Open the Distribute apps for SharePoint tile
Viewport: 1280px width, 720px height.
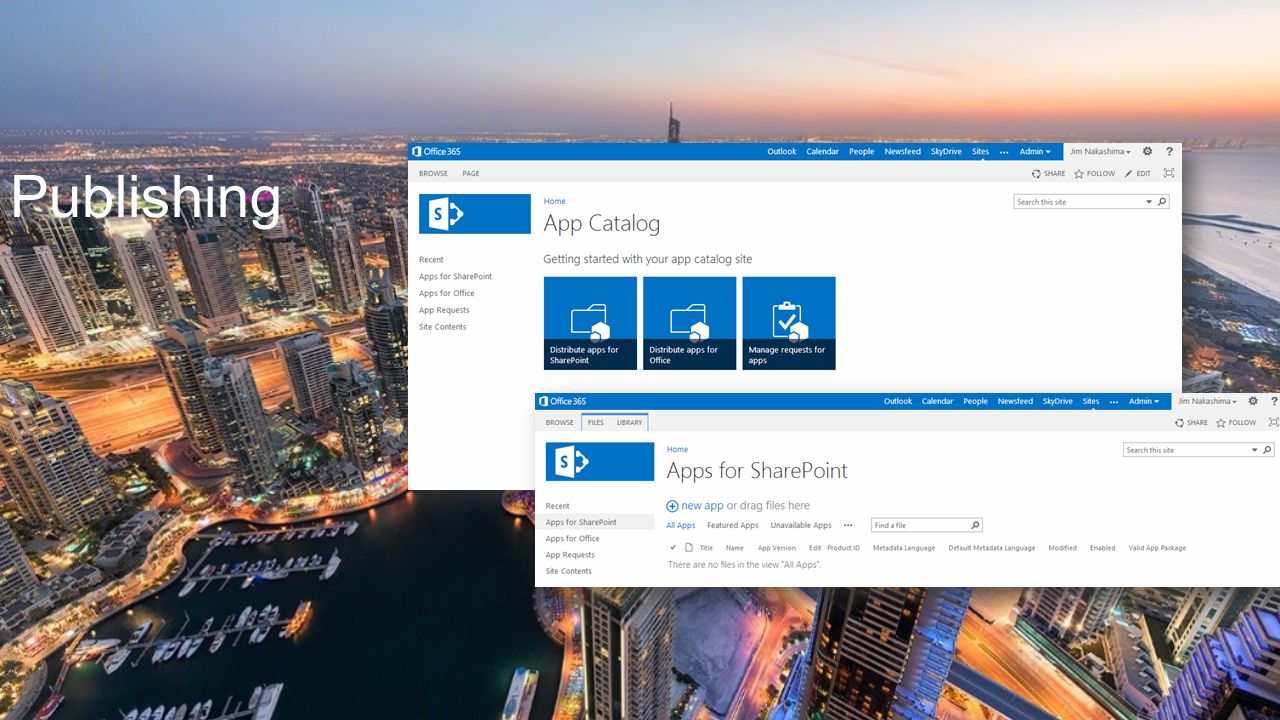(x=590, y=323)
